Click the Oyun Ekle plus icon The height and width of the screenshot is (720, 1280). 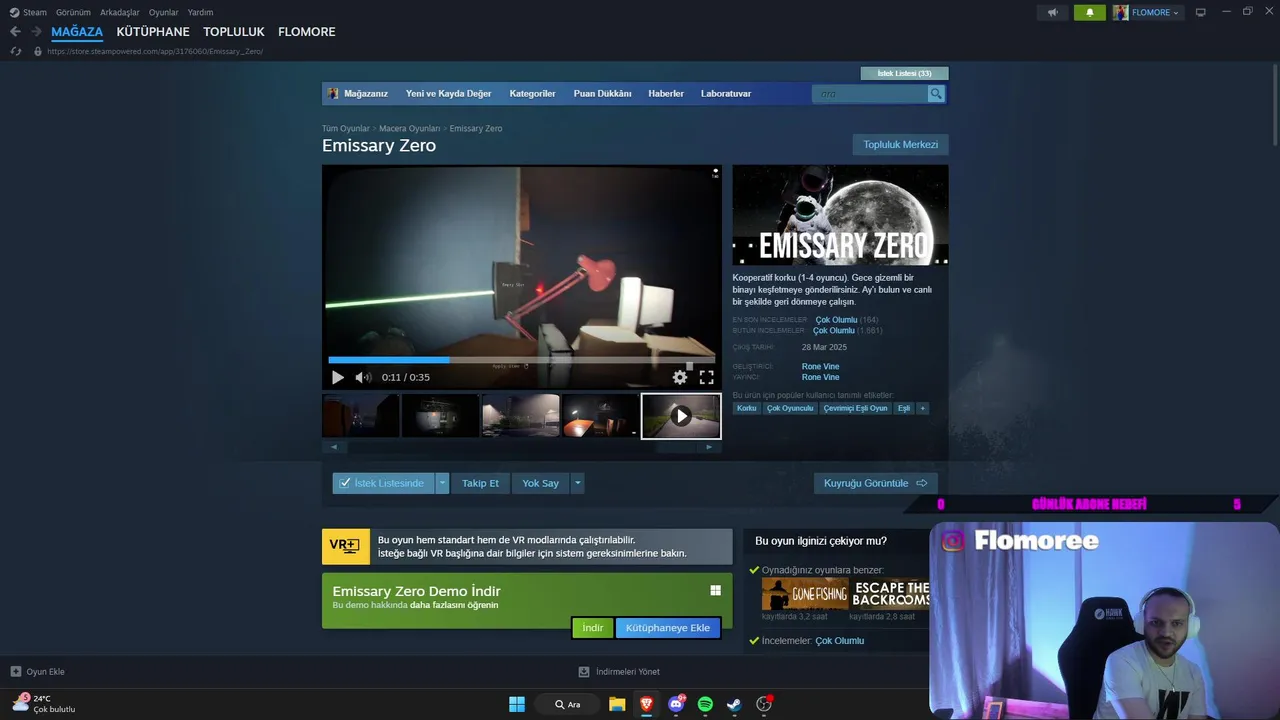click(15, 672)
